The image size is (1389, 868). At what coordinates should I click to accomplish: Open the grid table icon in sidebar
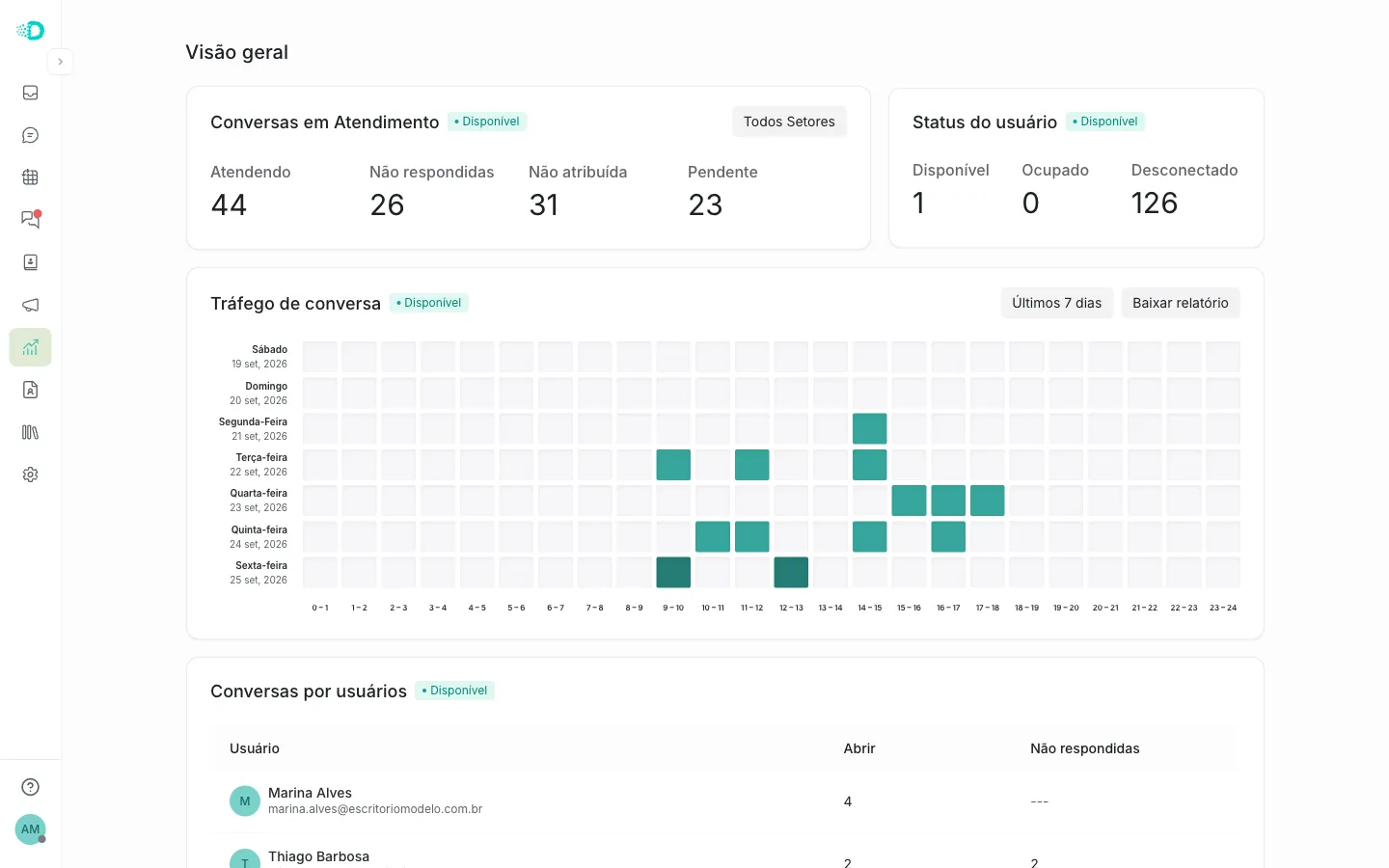pos(30,177)
